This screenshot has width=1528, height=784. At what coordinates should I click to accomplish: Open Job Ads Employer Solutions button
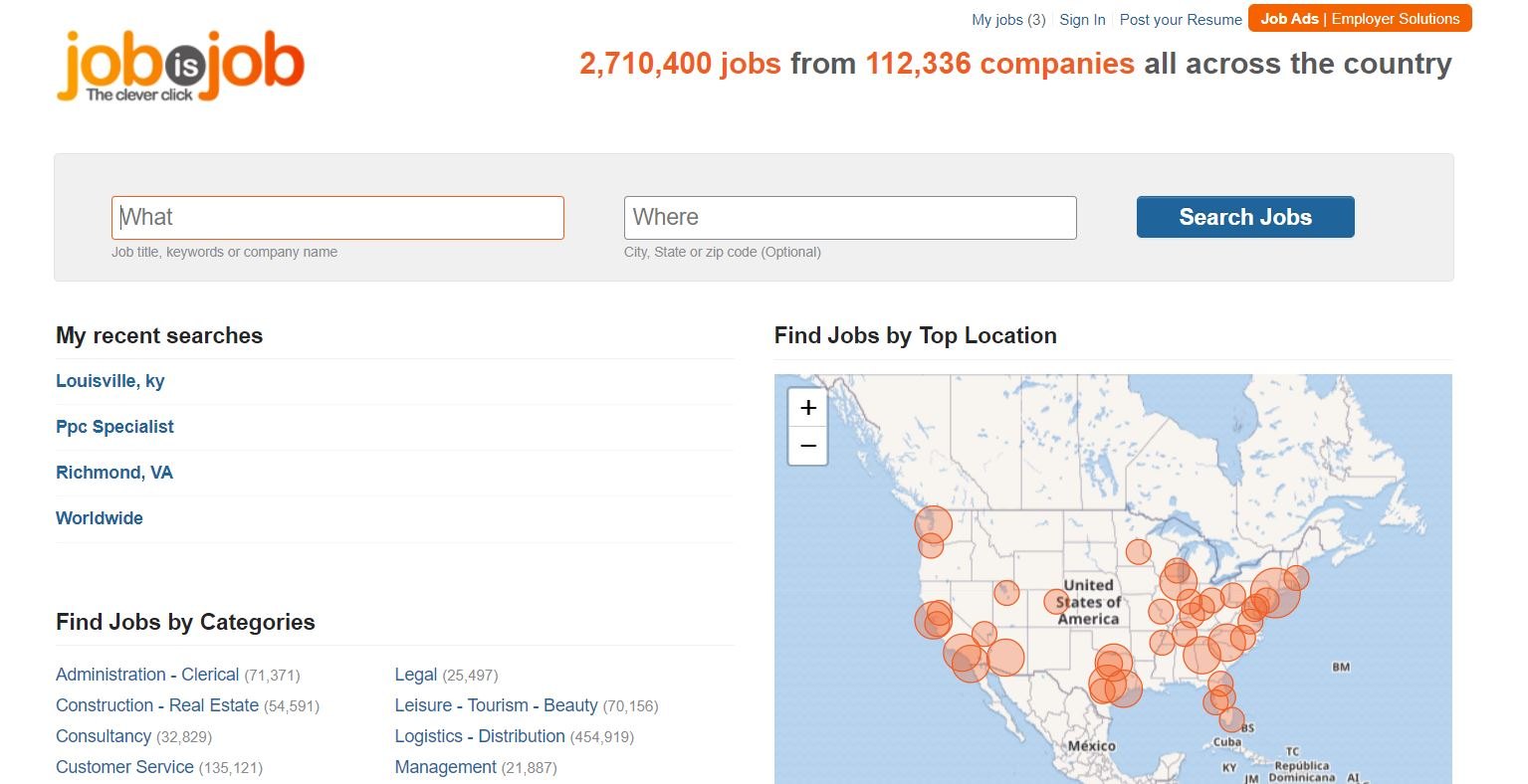click(x=1360, y=19)
